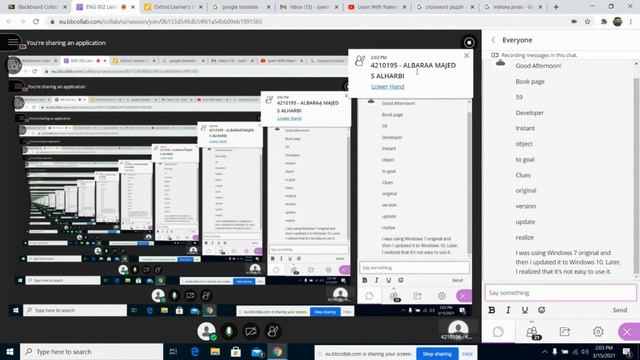
Task: Open the Collaborate session menu hamburger icon
Action: pyautogui.click(x=13, y=42)
